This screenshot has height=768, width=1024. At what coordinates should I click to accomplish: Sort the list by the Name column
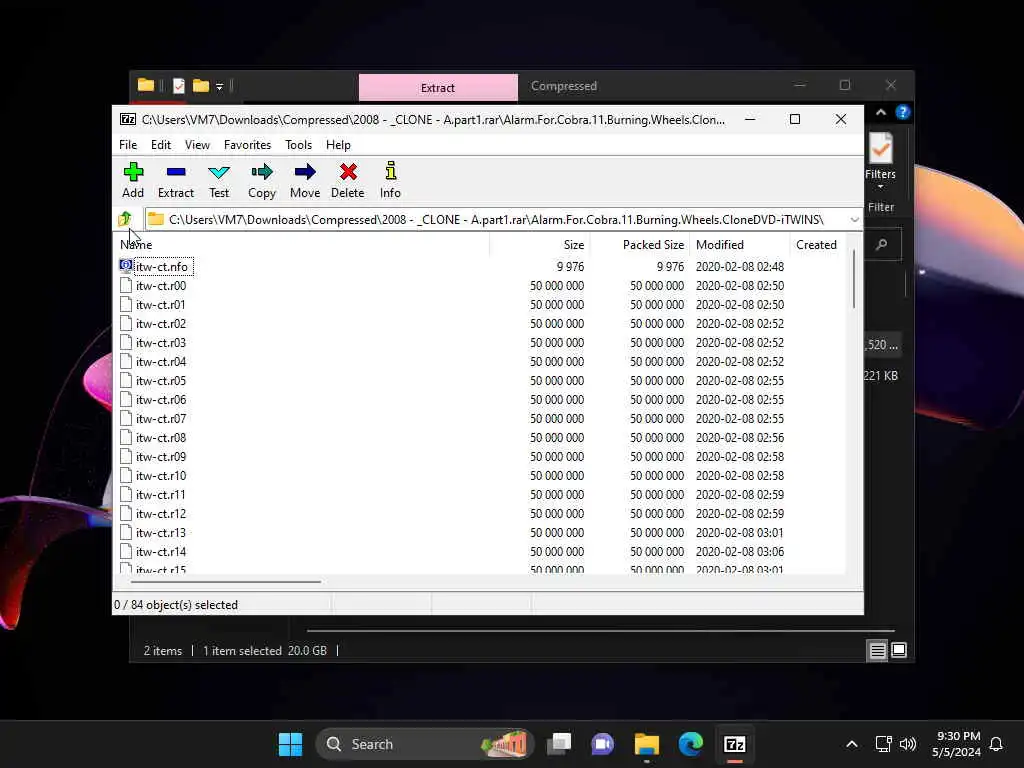(303, 244)
